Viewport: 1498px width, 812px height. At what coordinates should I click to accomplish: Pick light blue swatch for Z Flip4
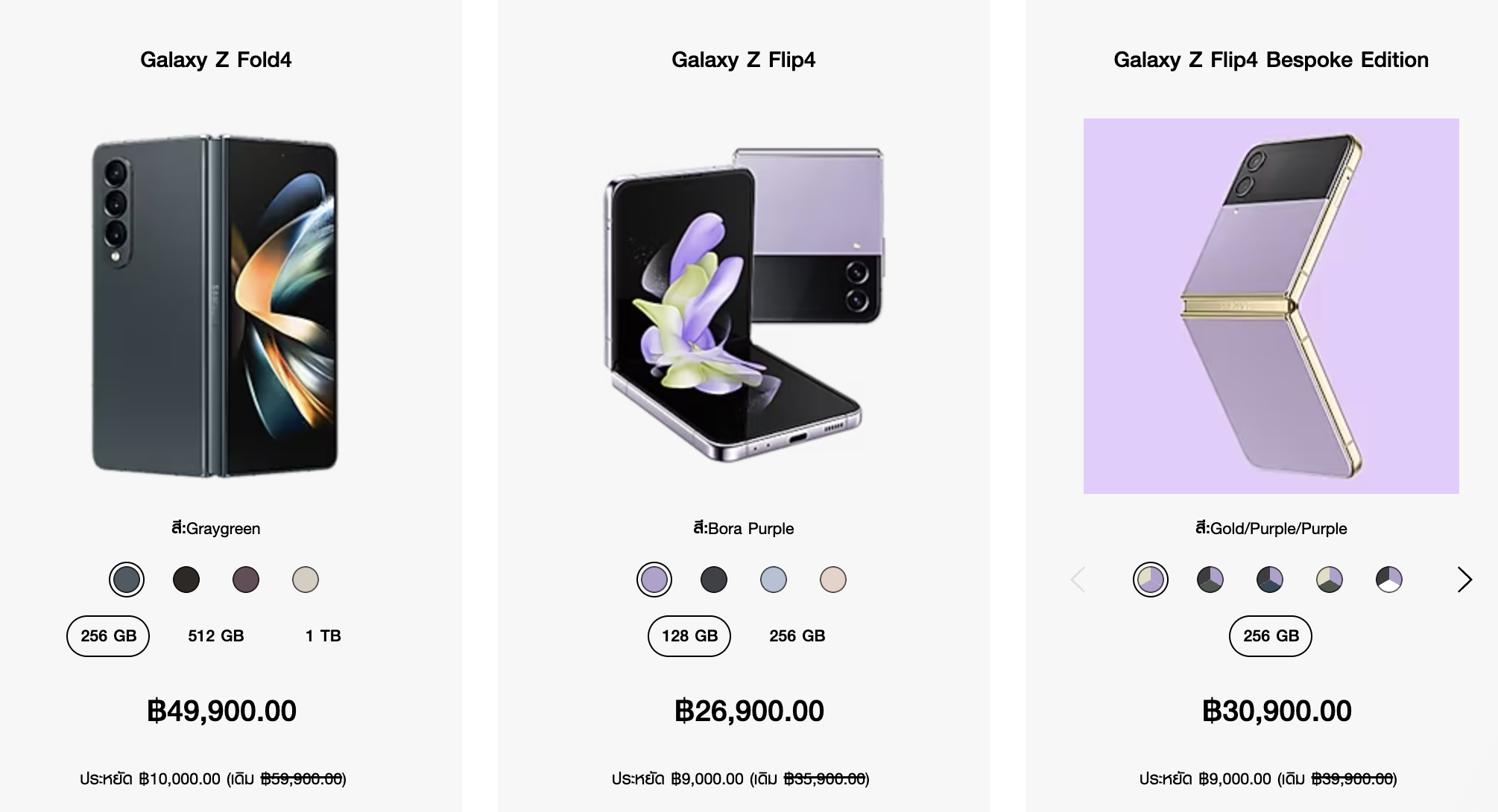coord(774,580)
